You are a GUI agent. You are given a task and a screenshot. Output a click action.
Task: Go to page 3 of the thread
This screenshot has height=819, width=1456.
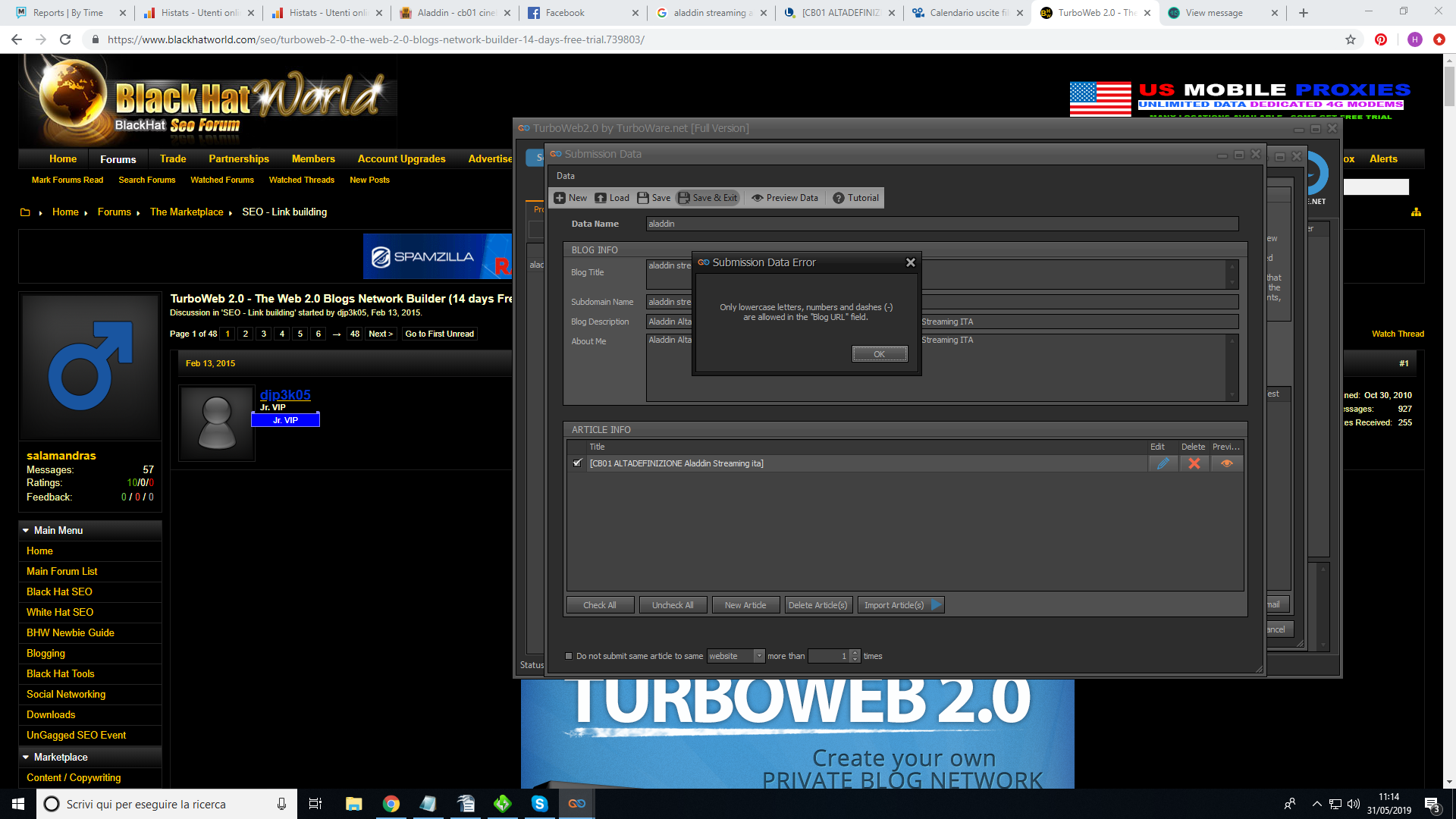pos(264,334)
